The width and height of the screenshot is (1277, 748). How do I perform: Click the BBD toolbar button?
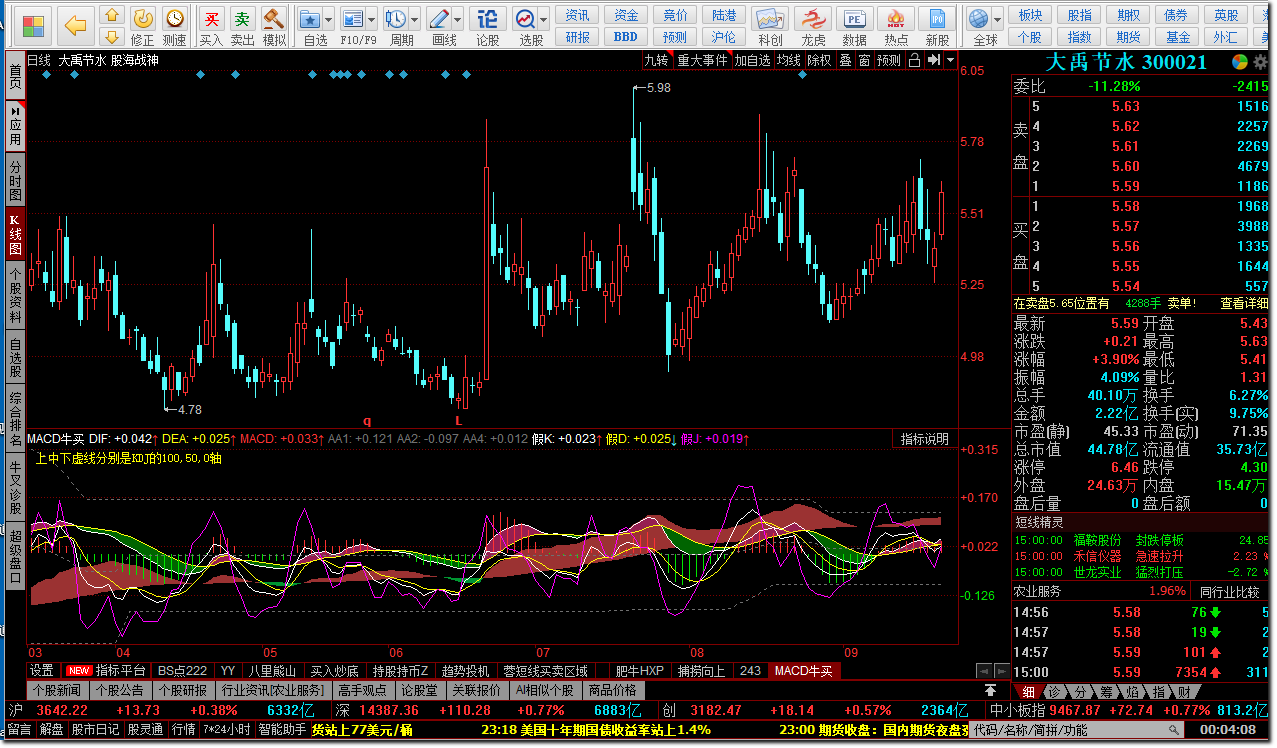click(x=626, y=37)
